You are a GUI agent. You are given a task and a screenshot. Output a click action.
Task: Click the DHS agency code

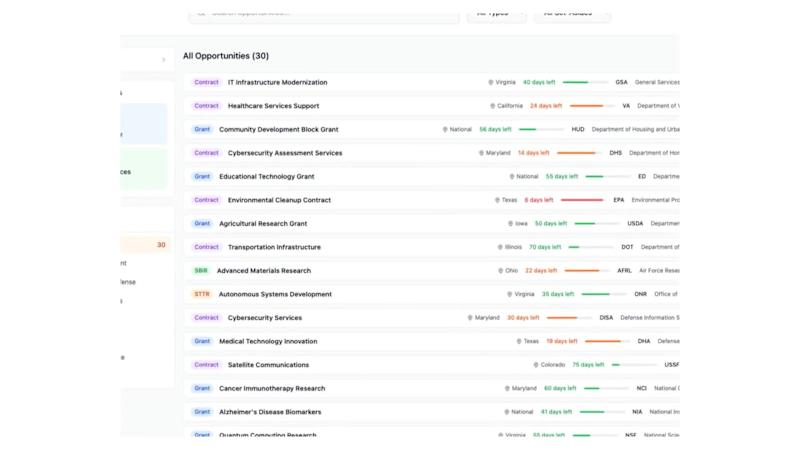616,153
